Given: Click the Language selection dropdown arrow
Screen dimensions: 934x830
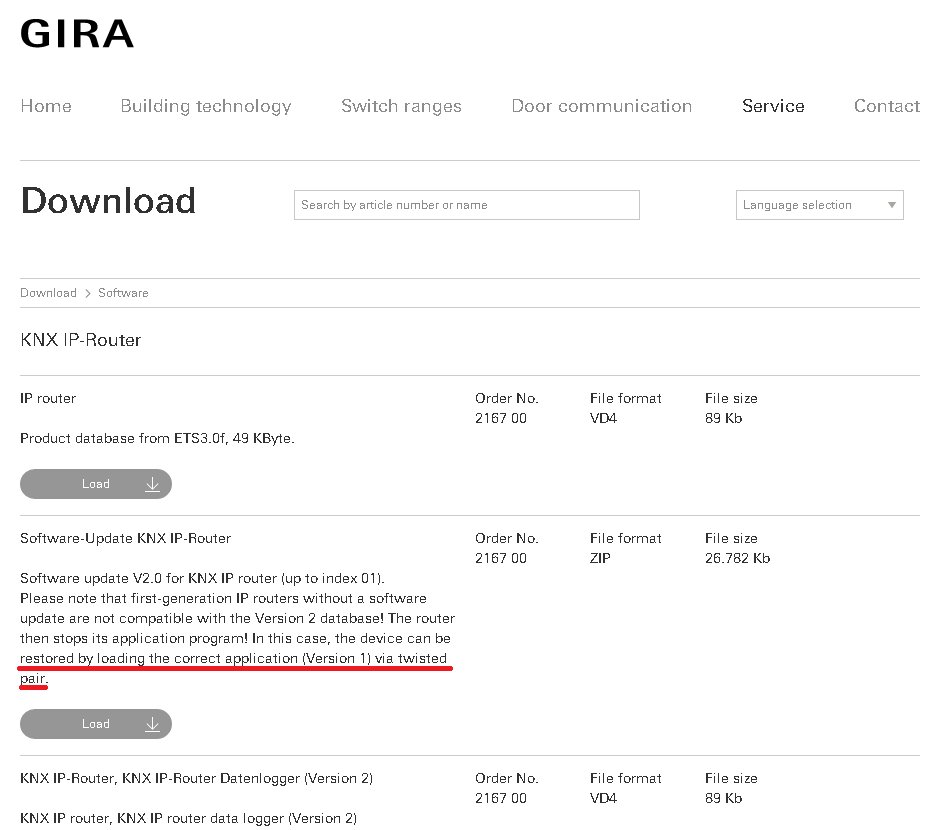Looking at the screenshot, I should pyautogui.click(x=891, y=205).
